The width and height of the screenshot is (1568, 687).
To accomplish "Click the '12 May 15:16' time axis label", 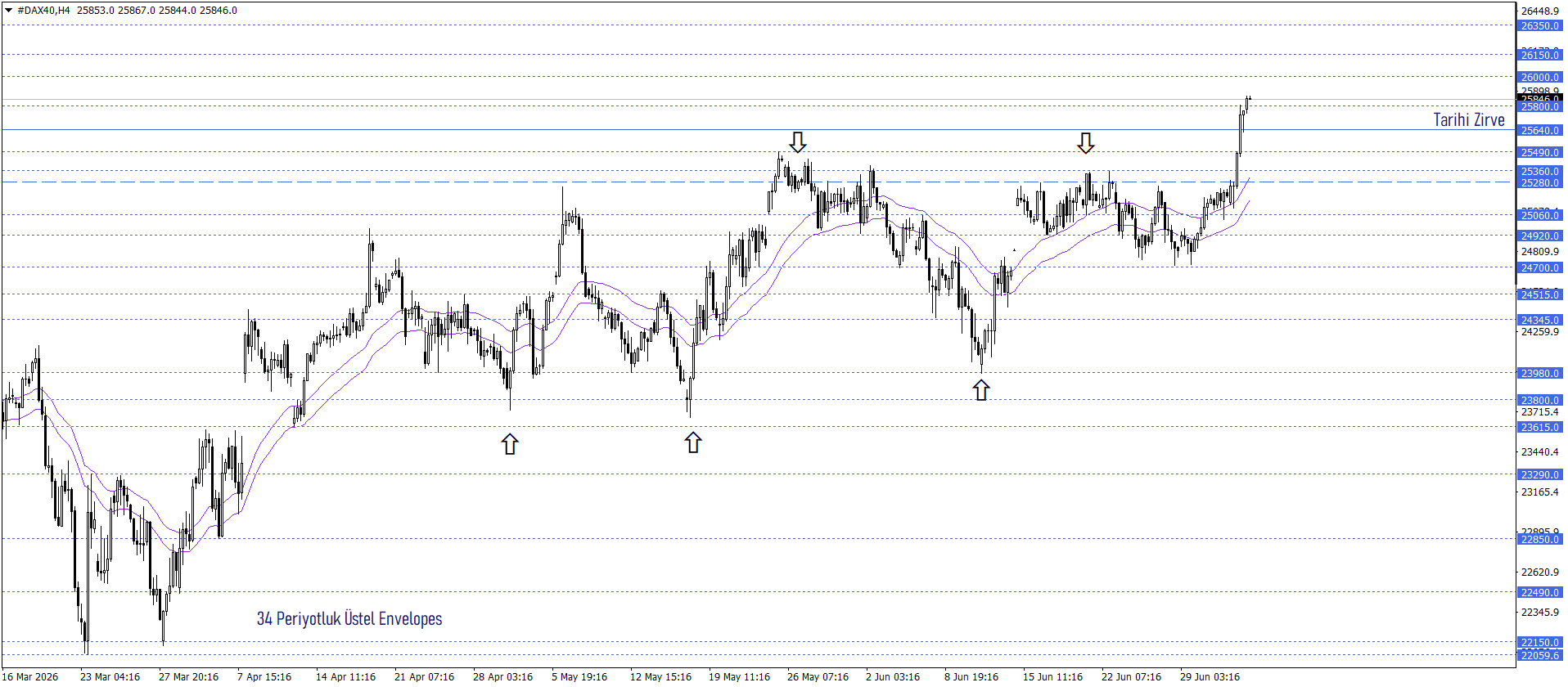I will pos(660,677).
